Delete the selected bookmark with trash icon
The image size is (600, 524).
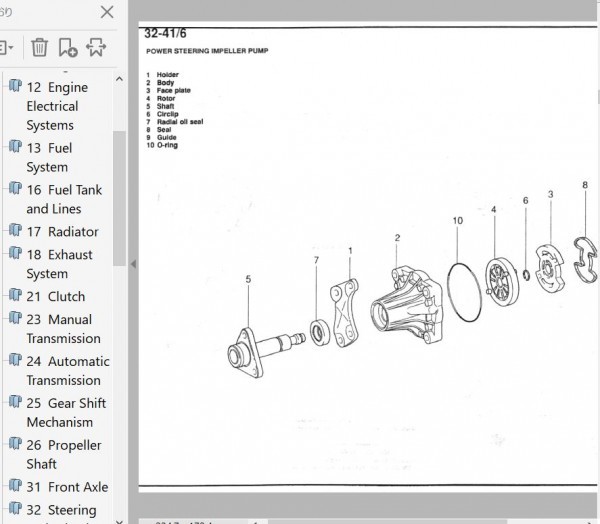[x=39, y=47]
